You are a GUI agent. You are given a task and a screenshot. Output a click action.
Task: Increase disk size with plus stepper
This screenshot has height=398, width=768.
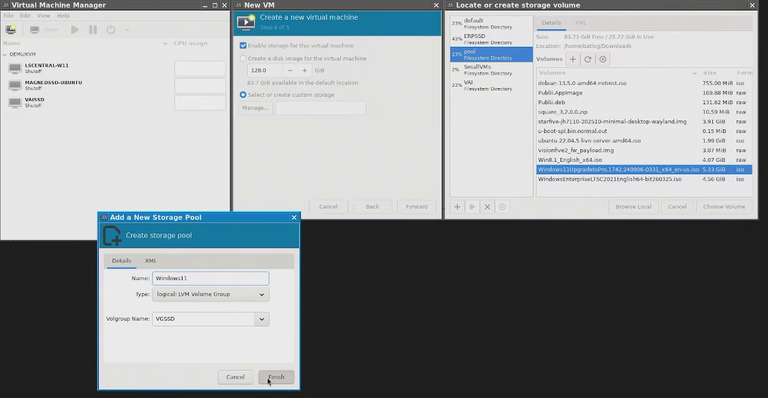[305, 70]
